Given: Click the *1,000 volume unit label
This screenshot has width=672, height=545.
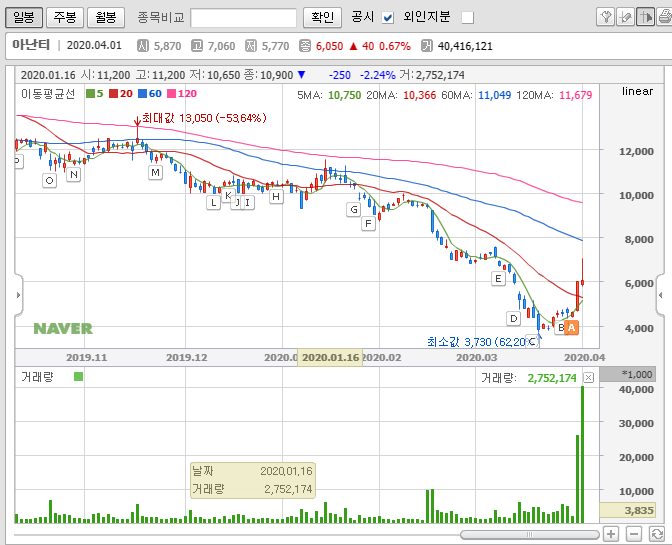Looking at the screenshot, I should (x=627, y=374).
